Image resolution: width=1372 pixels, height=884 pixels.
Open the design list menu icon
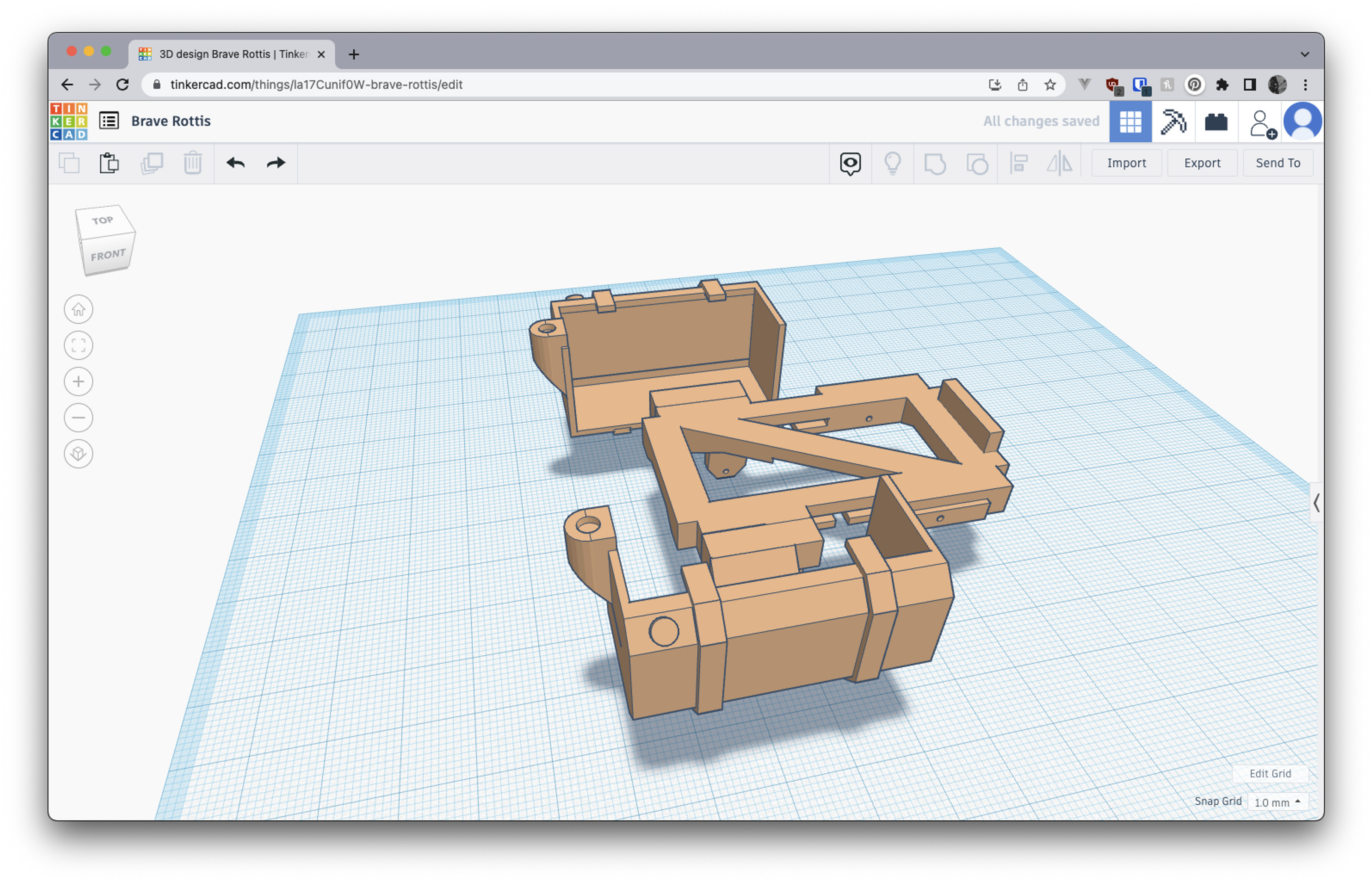click(109, 121)
